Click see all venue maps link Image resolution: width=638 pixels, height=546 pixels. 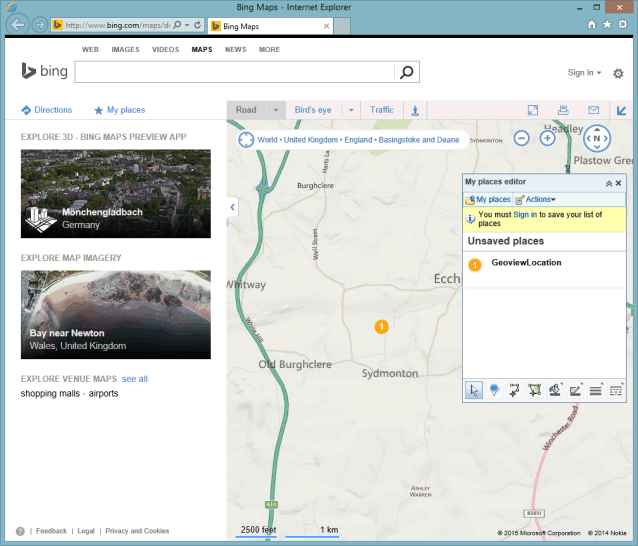click(x=135, y=379)
